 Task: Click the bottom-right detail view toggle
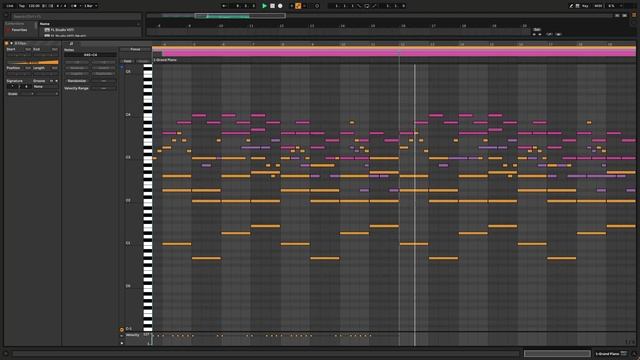coord(634,354)
